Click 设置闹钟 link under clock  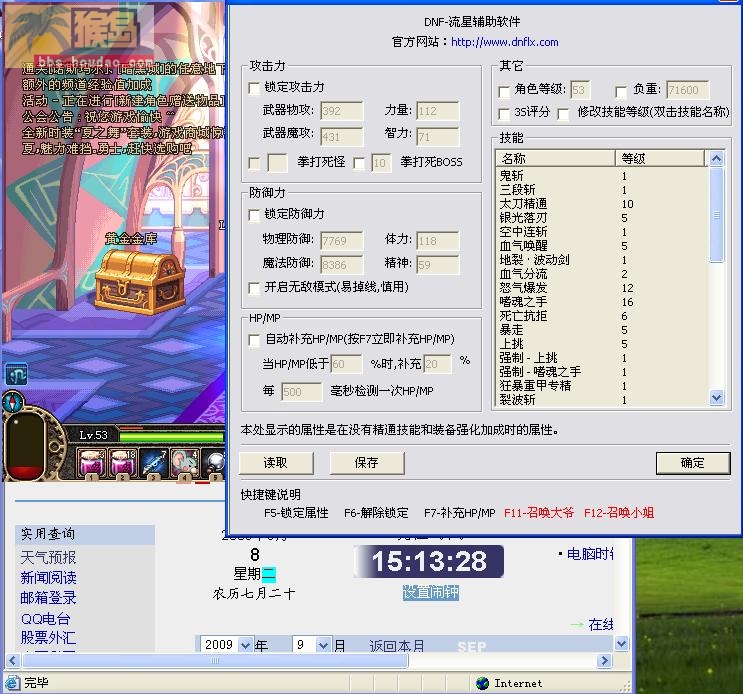[431, 592]
